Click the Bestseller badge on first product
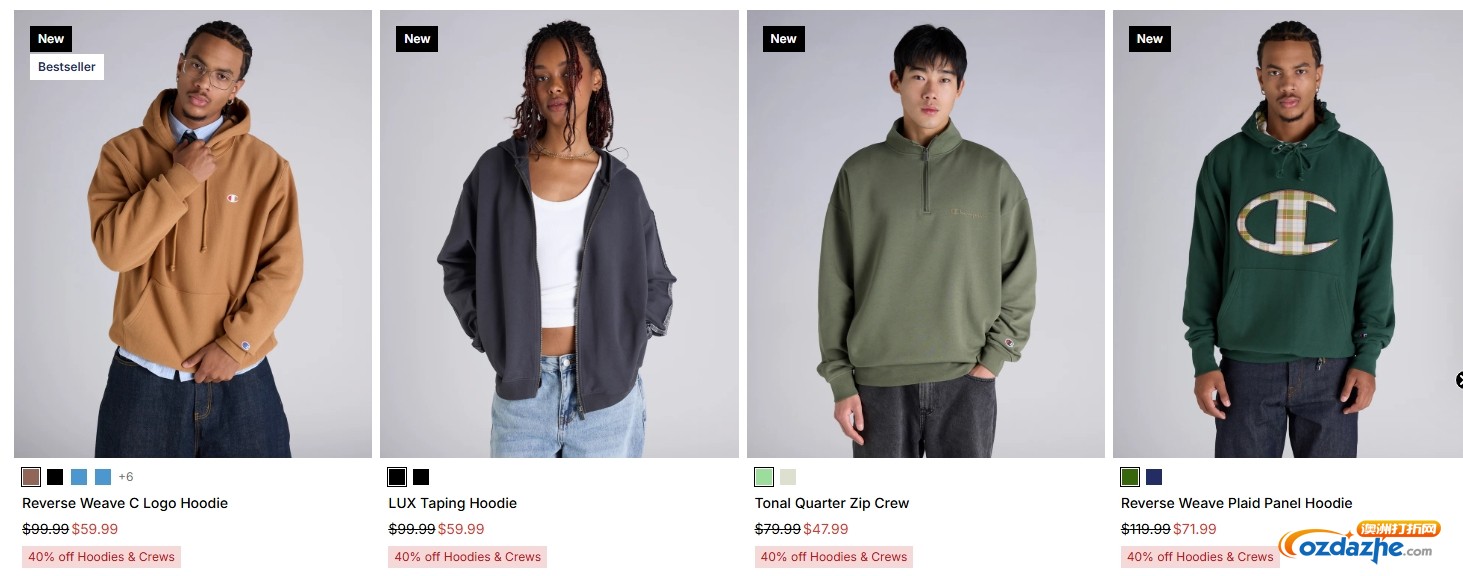Image resolution: width=1463 pixels, height=576 pixels. pos(67,67)
